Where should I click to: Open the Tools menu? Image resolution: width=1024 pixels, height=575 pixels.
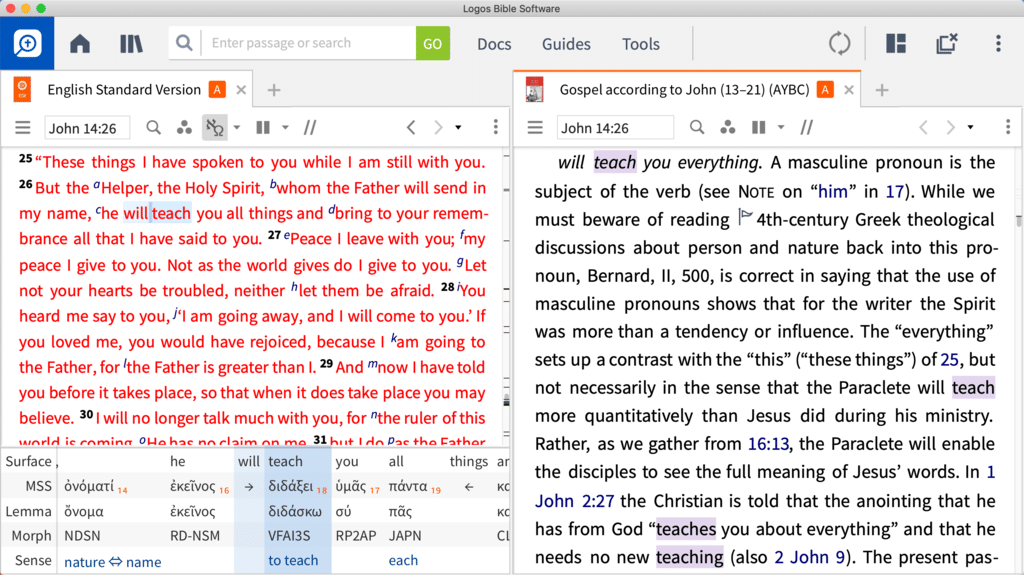[x=641, y=44]
